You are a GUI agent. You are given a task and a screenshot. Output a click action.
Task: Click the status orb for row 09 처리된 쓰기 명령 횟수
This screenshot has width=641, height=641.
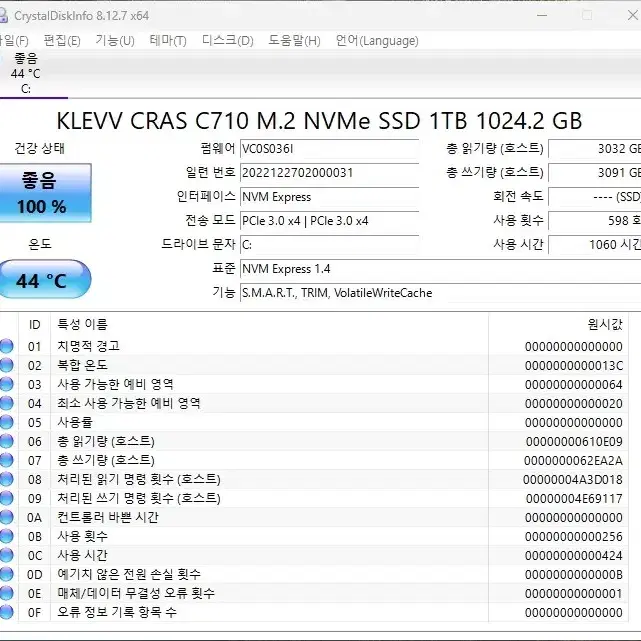(x=6, y=498)
